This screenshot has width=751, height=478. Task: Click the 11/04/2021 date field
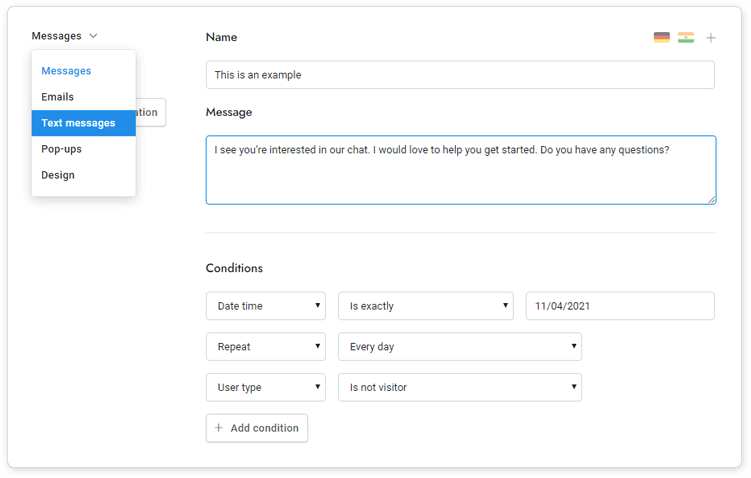[620, 306]
